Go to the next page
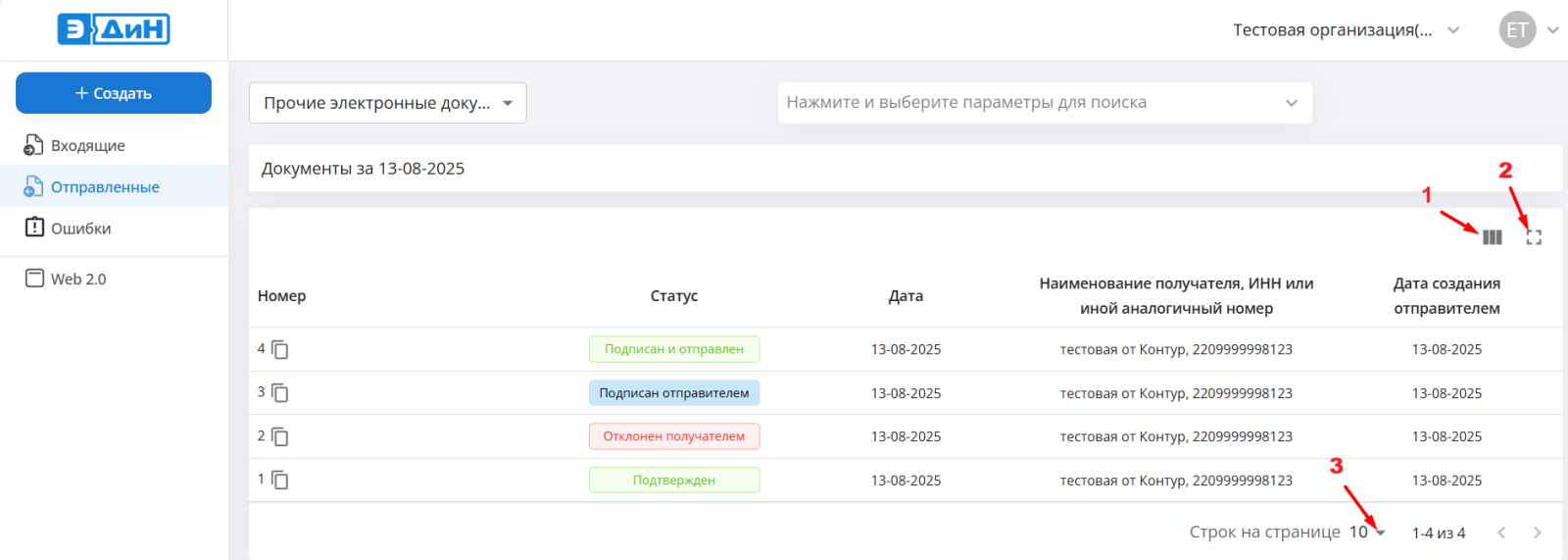 [1537, 533]
